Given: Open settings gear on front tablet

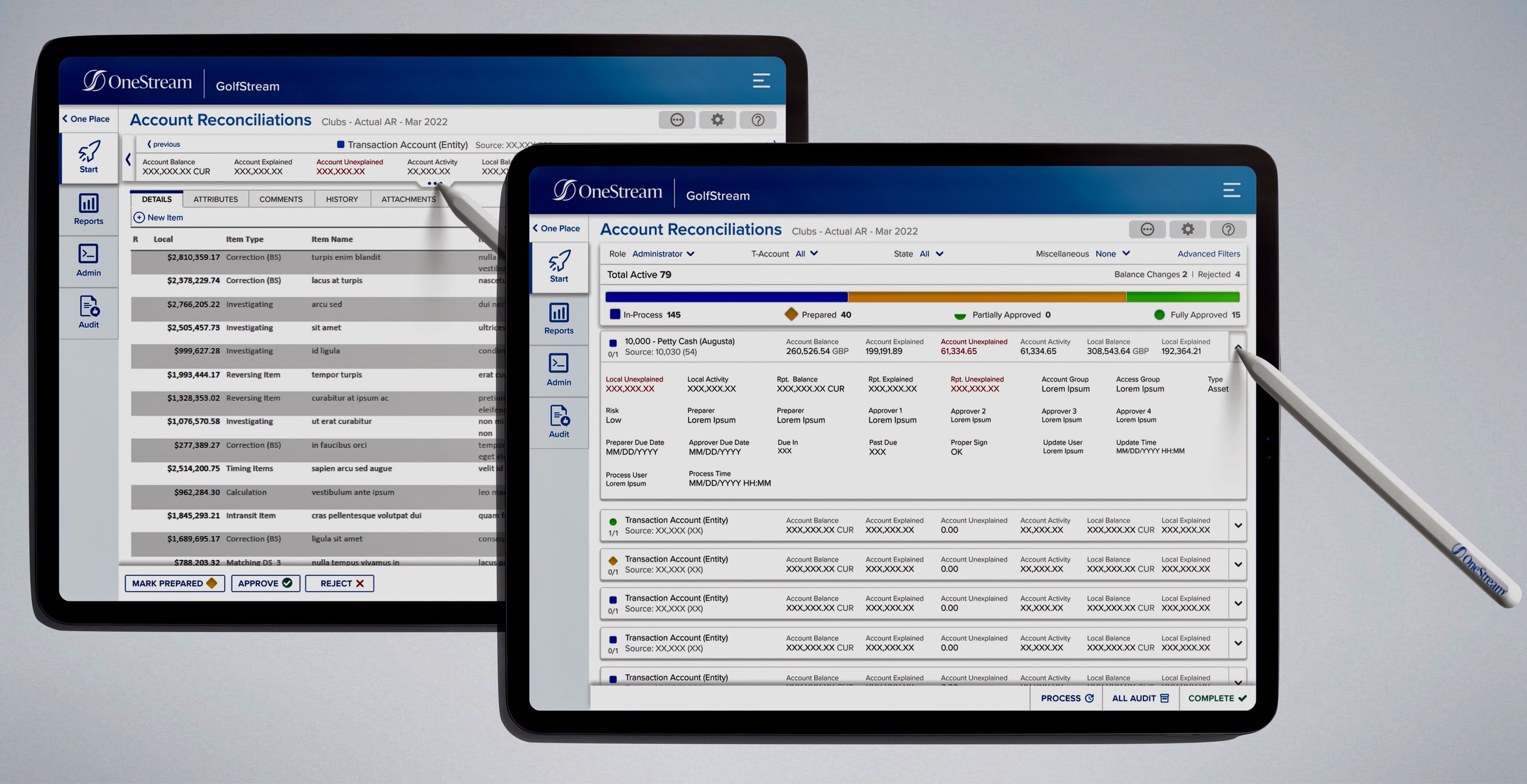Looking at the screenshot, I should coord(1187,230).
